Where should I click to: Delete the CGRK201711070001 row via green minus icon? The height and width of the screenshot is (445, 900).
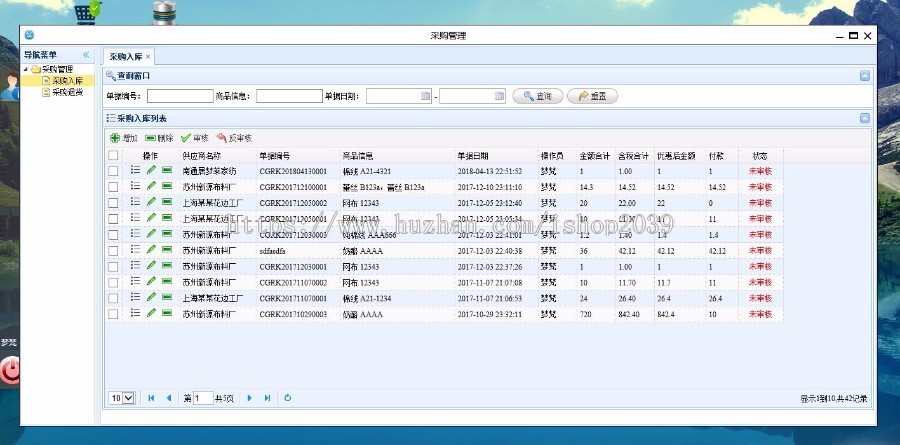tap(167, 297)
